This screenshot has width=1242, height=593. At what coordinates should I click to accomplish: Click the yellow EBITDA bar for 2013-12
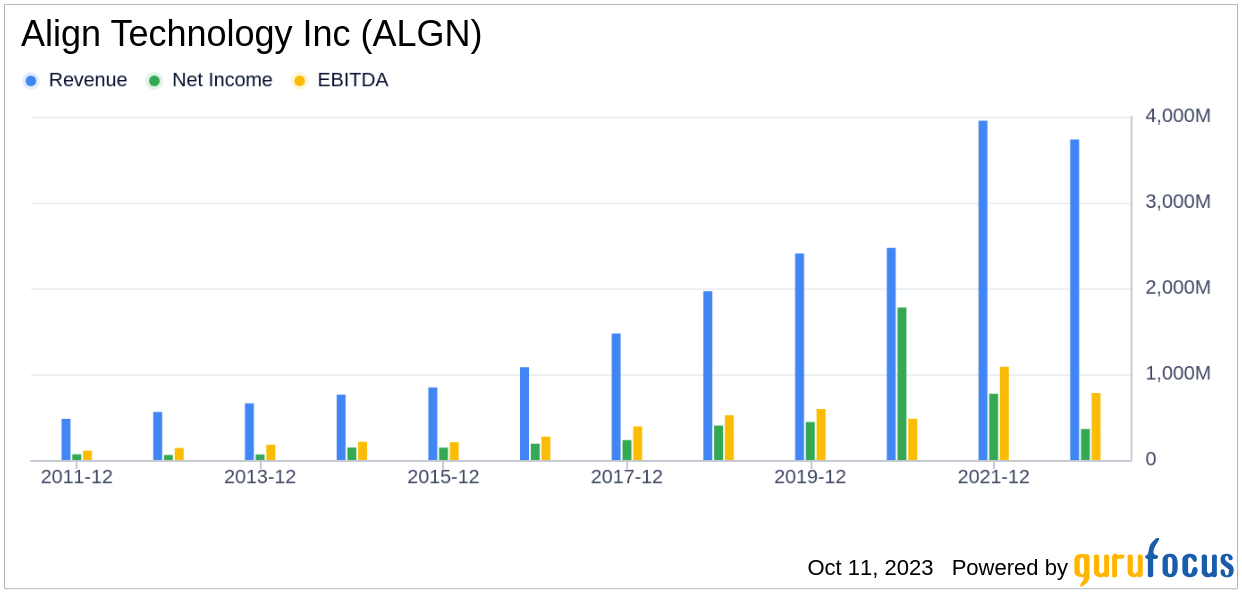pyautogui.click(x=271, y=453)
